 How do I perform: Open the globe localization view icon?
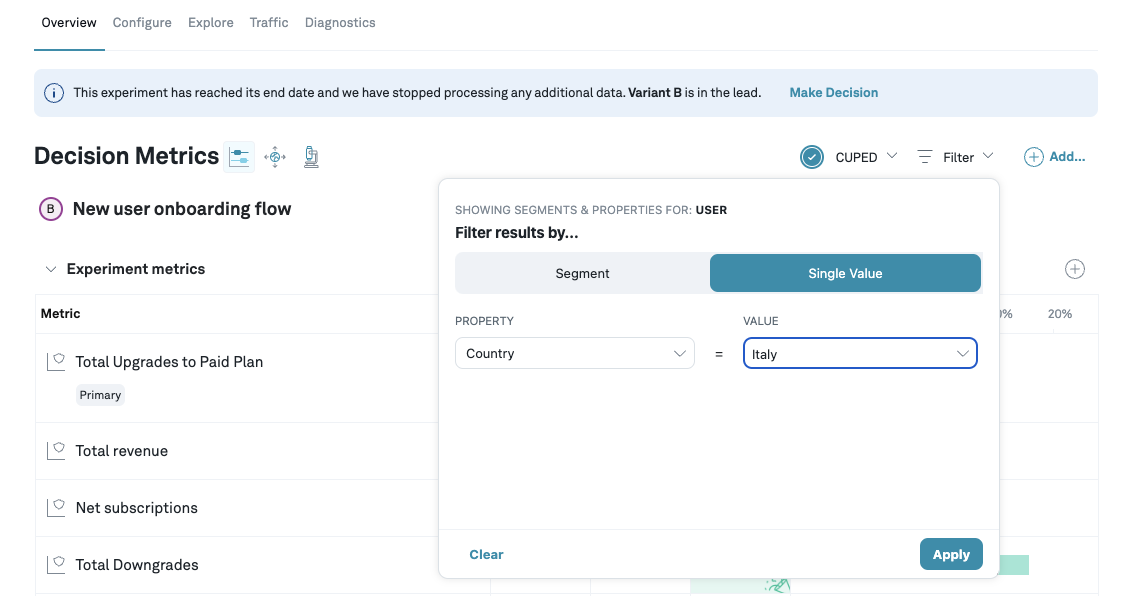[x=275, y=156]
